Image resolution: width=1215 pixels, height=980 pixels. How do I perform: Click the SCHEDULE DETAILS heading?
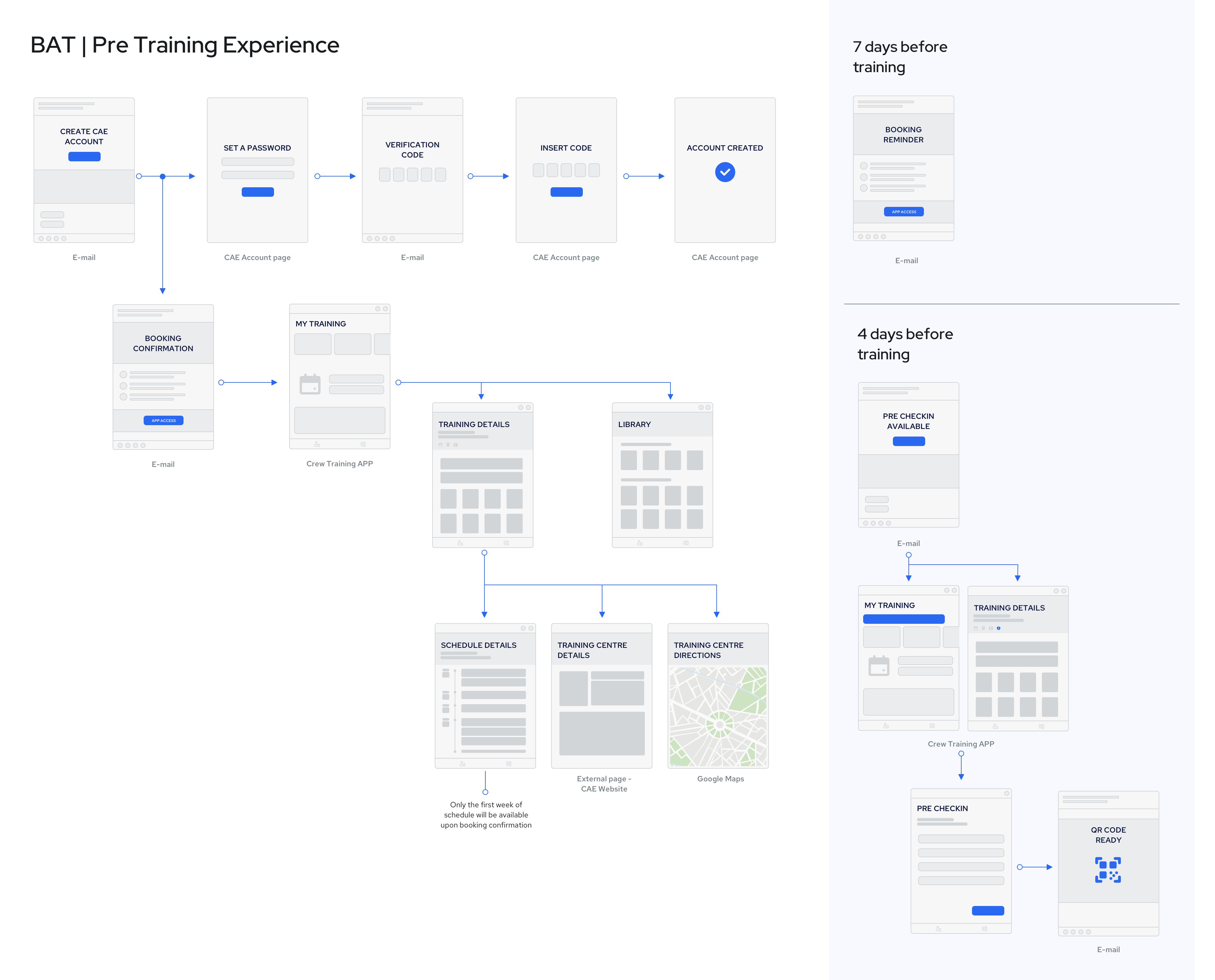[x=478, y=645]
